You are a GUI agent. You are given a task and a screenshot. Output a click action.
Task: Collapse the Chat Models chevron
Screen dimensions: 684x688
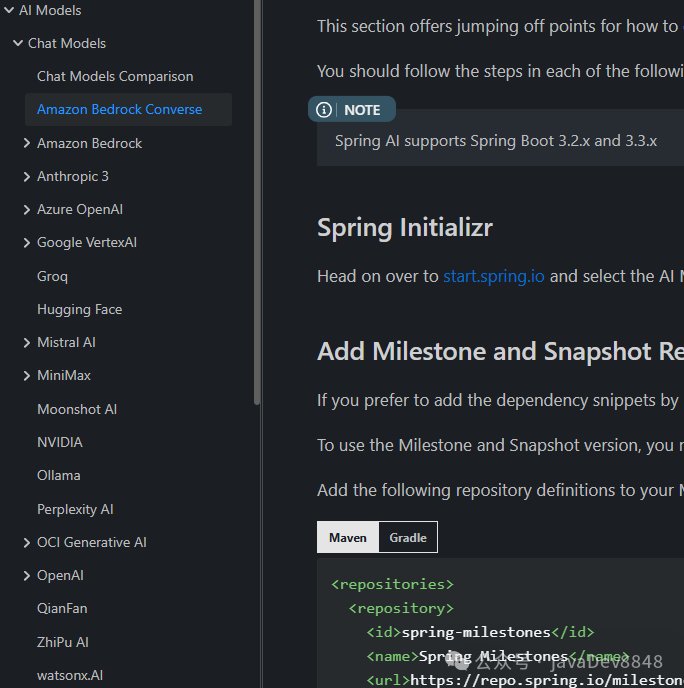pyautogui.click(x=18, y=43)
